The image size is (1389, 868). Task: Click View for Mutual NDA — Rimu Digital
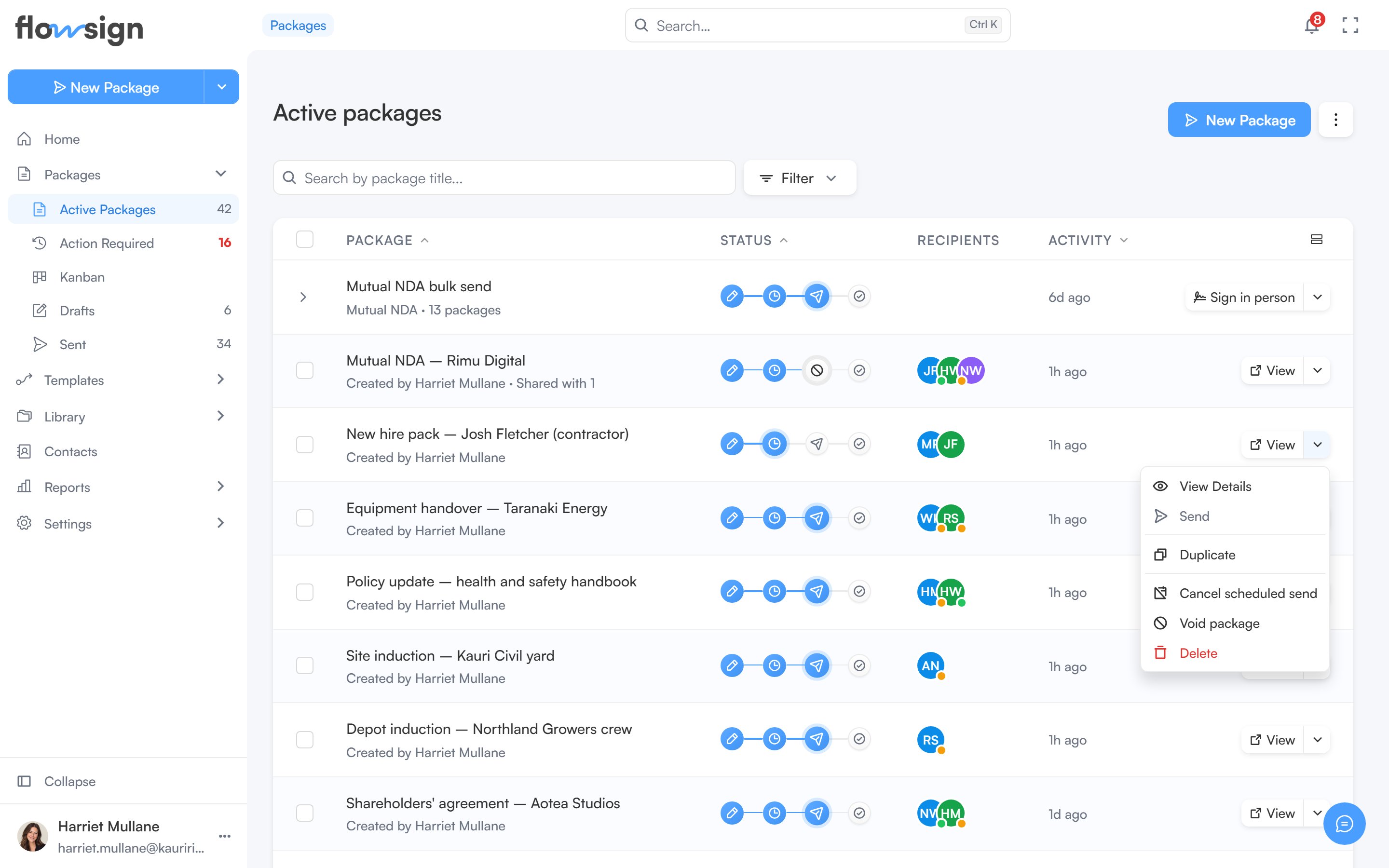[1272, 370]
